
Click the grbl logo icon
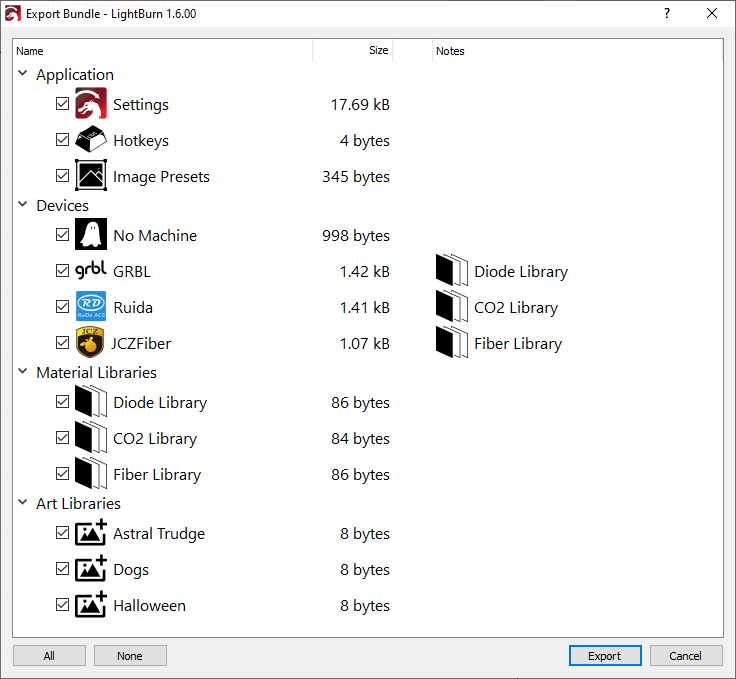click(91, 270)
